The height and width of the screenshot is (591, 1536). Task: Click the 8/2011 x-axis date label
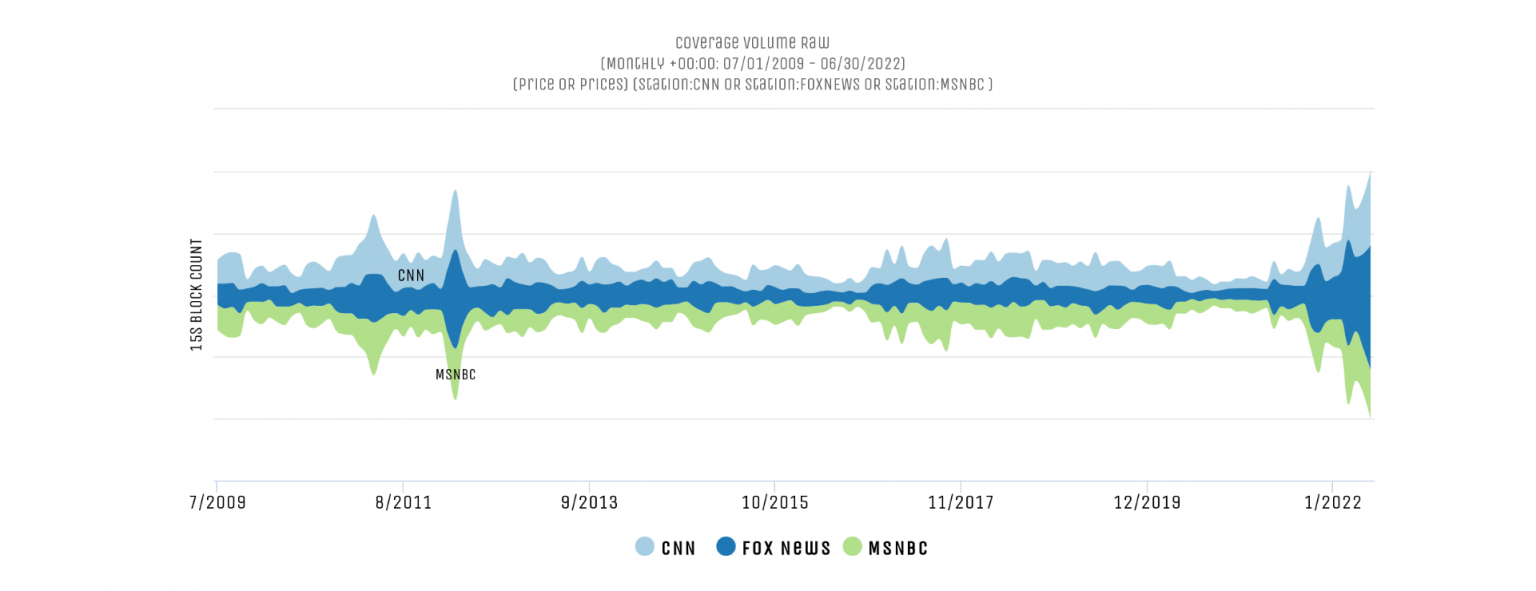tap(403, 502)
